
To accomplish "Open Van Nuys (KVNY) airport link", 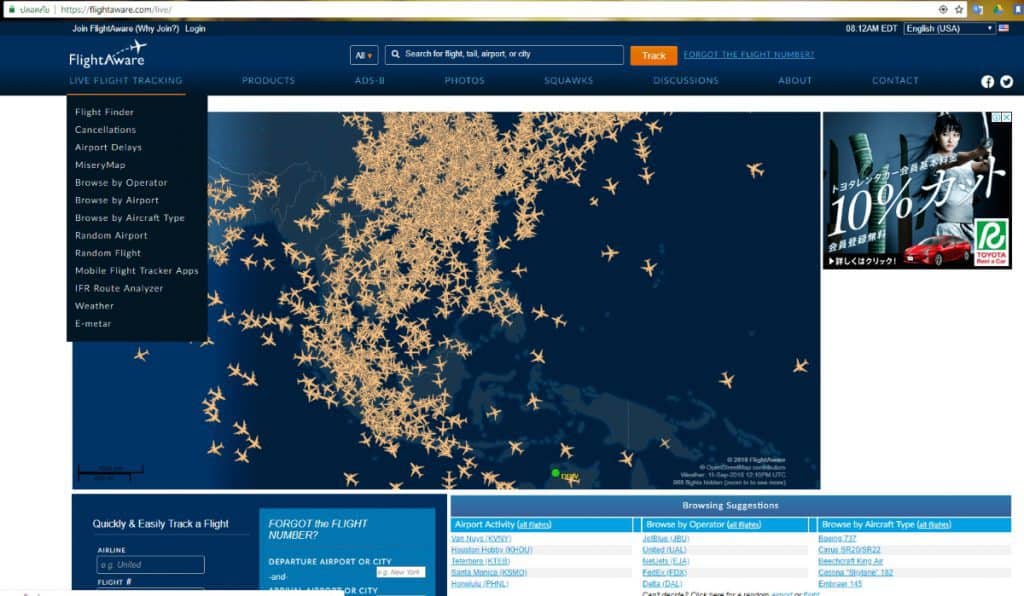I will coord(481,539).
